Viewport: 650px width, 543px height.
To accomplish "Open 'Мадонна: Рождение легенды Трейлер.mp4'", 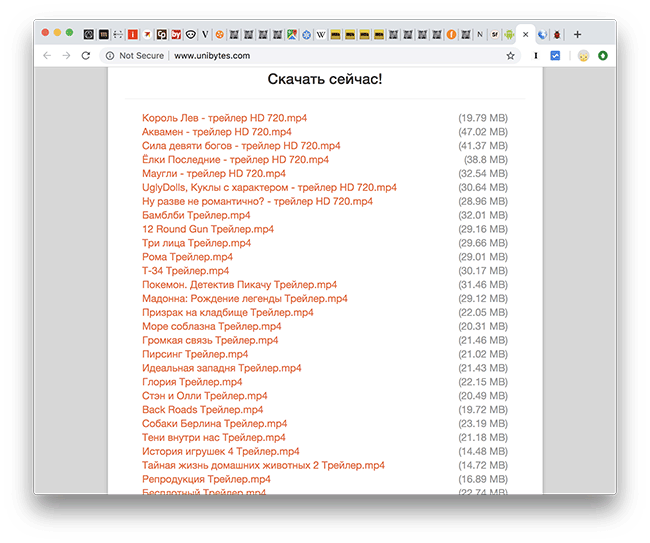I will click(x=245, y=298).
